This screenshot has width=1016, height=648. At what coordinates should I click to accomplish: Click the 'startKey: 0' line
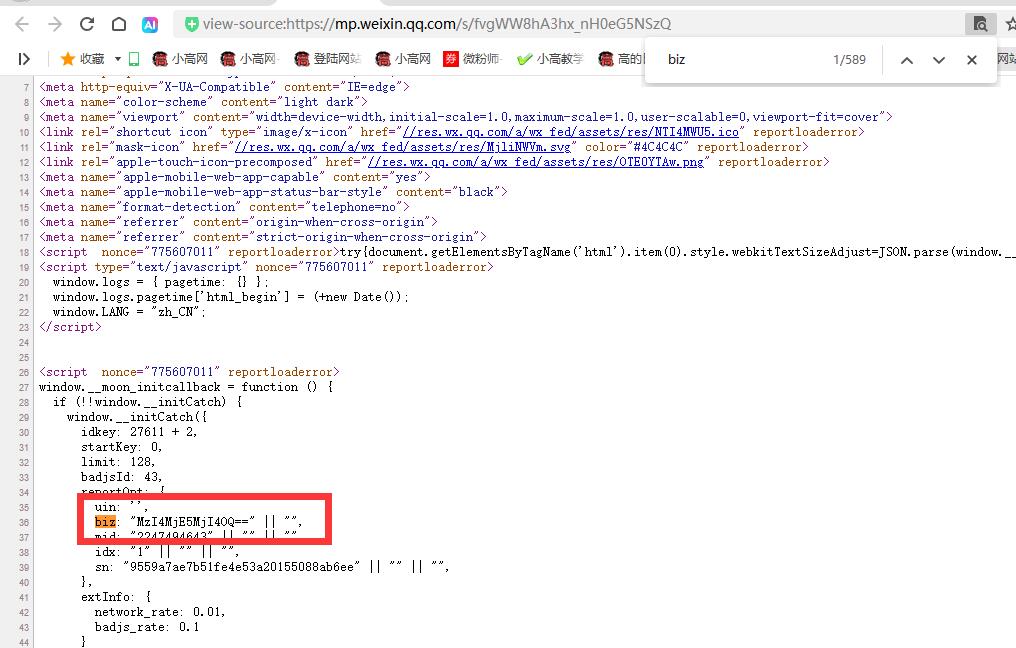click(121, 447)
